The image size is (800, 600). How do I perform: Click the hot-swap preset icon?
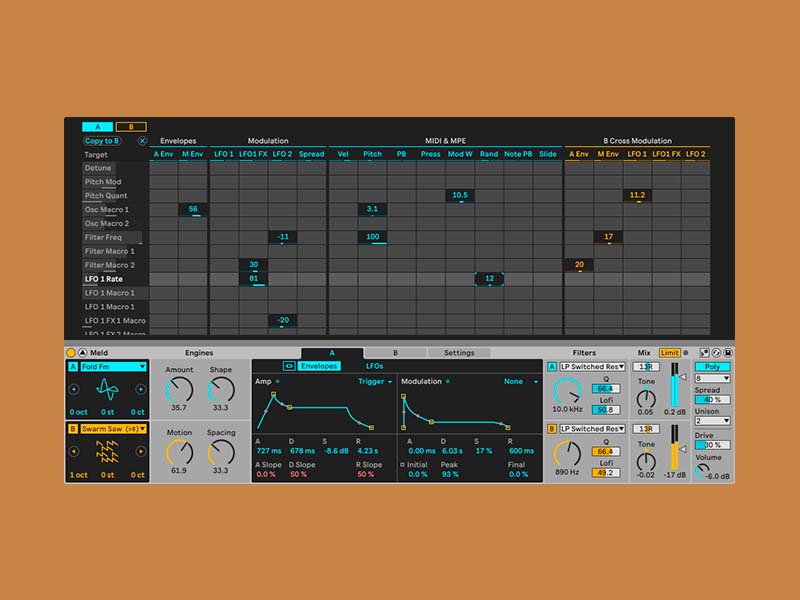click(715, 353)
